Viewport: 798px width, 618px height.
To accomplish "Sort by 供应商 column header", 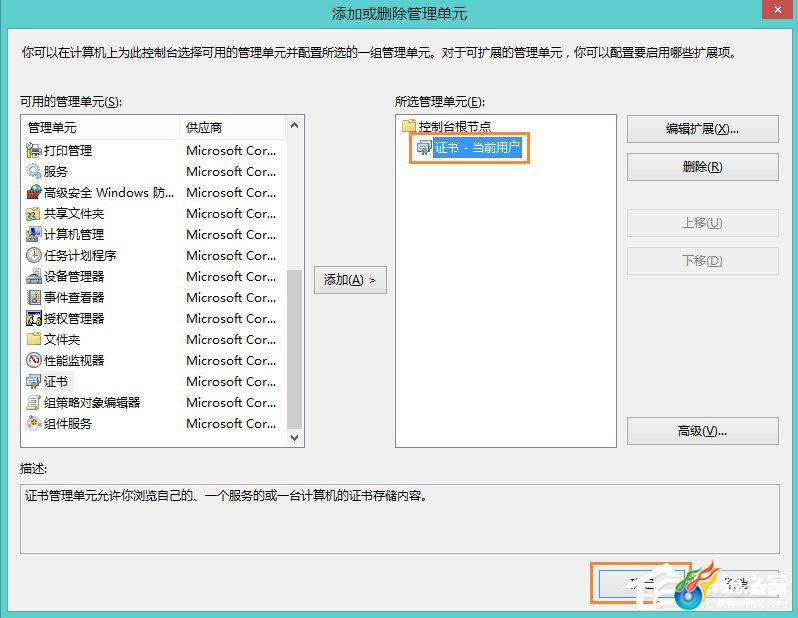I will (x=233, y=127).
